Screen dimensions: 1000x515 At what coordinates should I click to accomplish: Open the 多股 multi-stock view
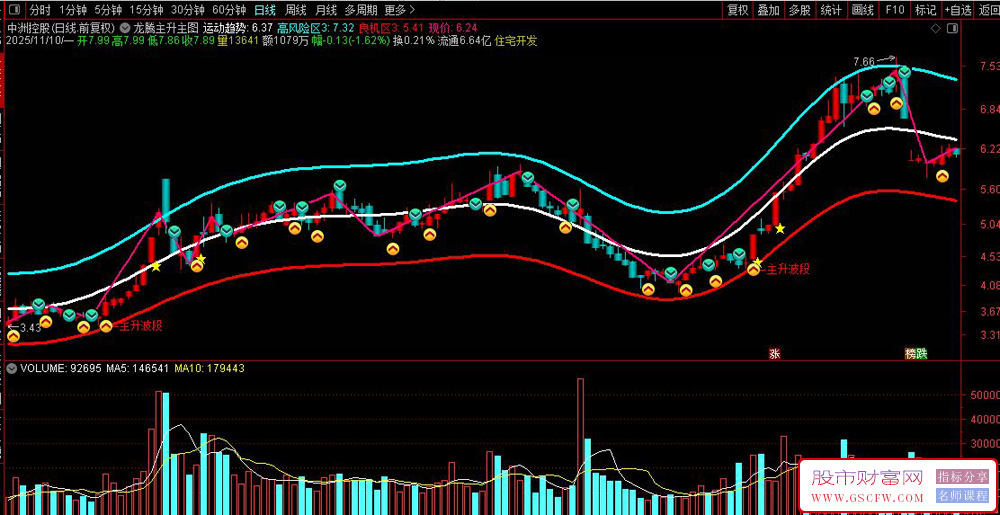[799, 10]
